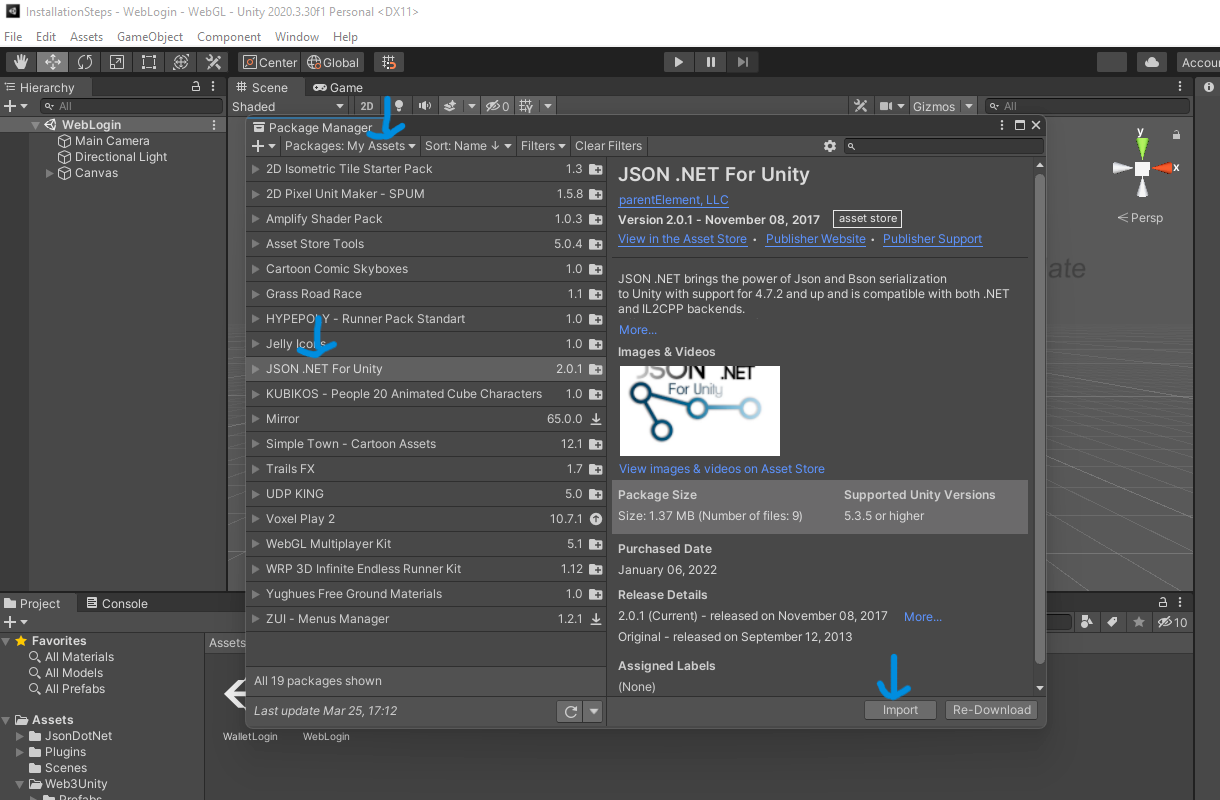Select Main Camera in Hierarchy

(112, 141)
